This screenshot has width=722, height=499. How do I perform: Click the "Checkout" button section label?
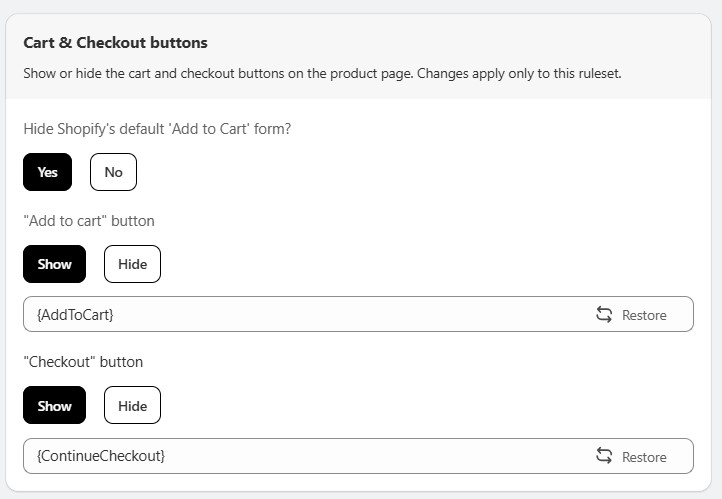[x=83, y=362]
